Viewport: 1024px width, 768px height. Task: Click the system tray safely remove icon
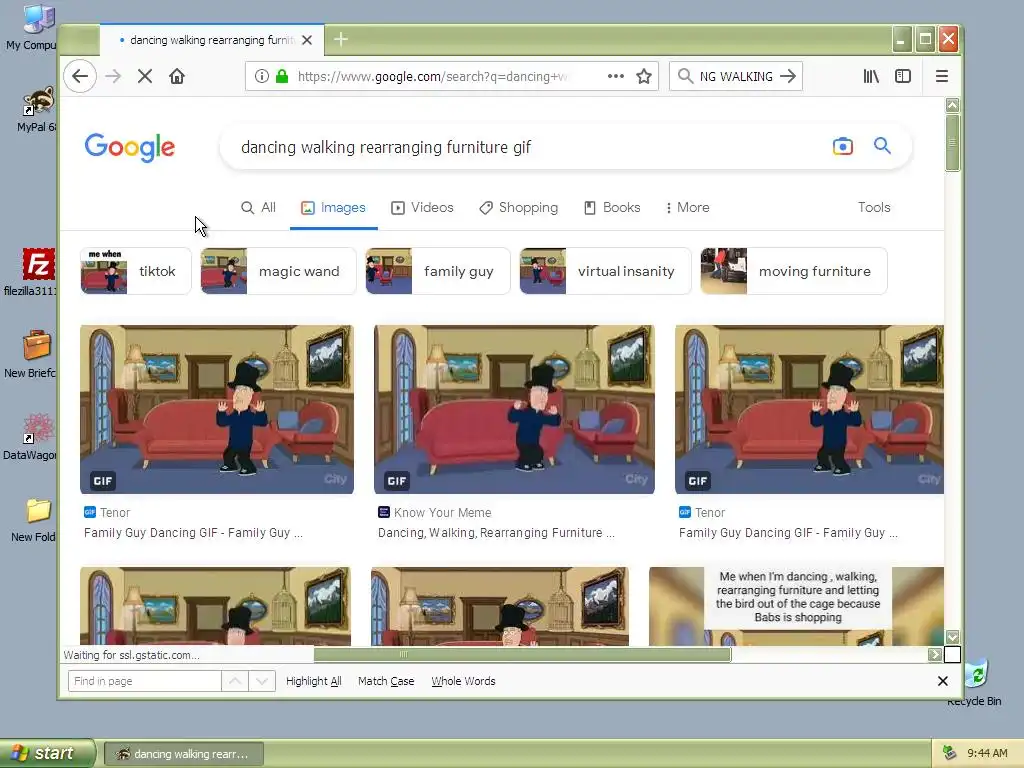(x=949, y=753)
